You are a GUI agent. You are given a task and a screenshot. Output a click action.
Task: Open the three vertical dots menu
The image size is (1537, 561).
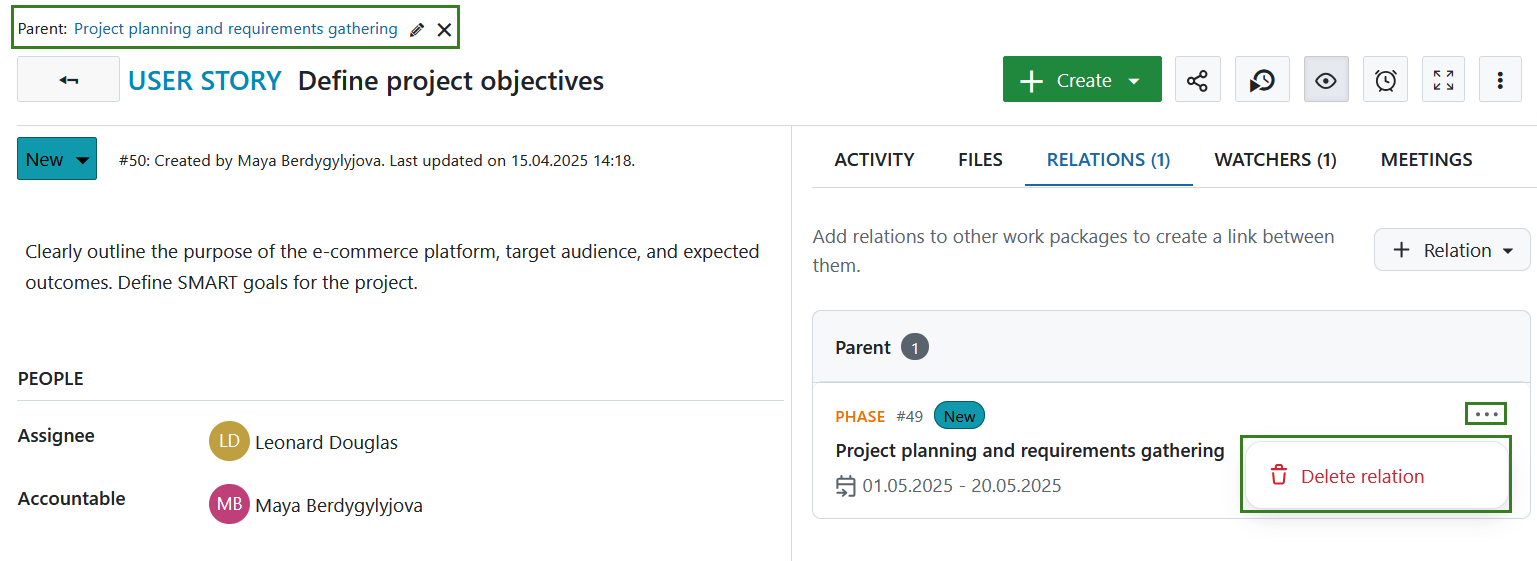tap(1500, 80)
